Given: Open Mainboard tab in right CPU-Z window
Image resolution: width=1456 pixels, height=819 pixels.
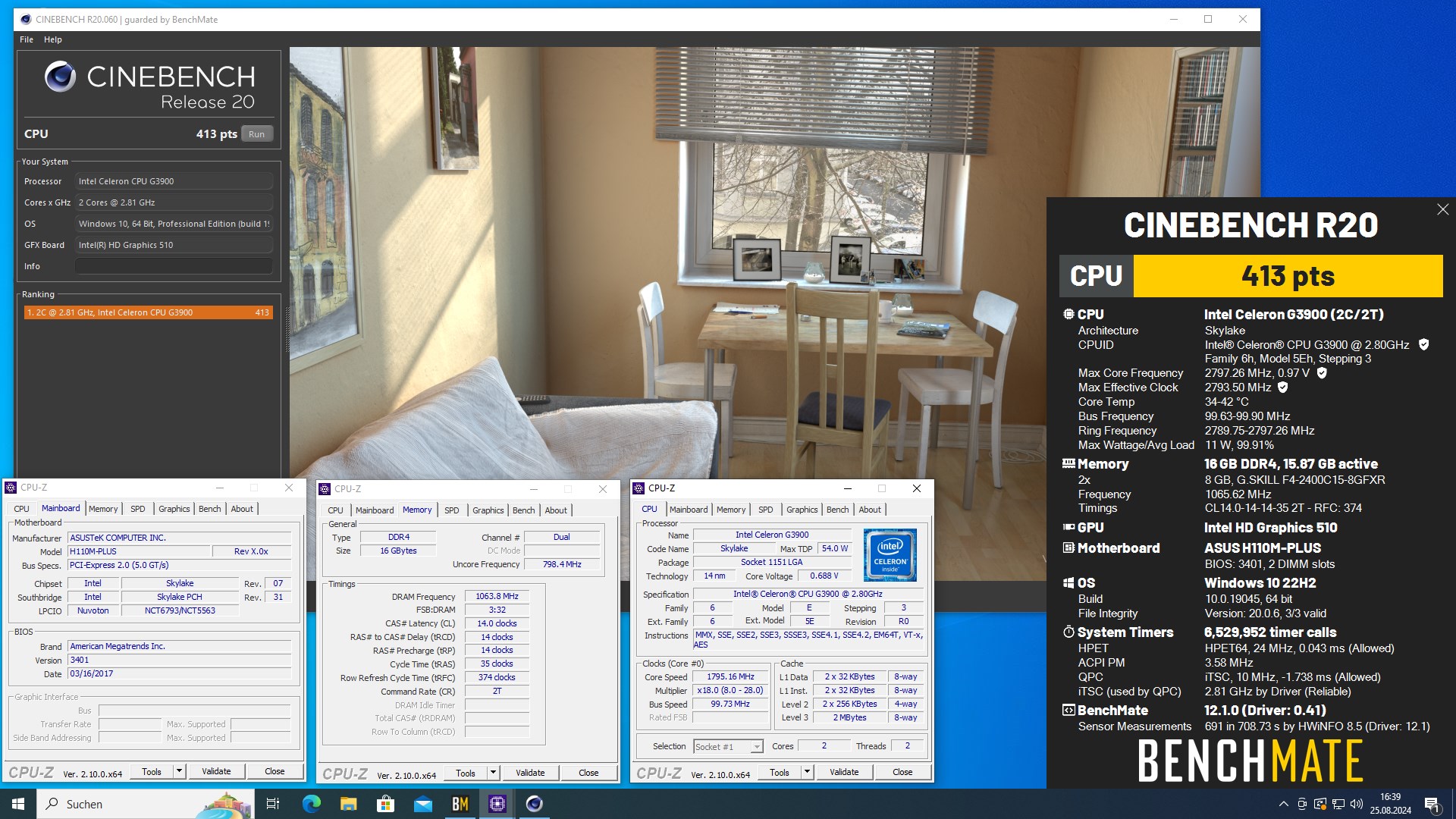Looking at the screenshot, I should [689, 510].
